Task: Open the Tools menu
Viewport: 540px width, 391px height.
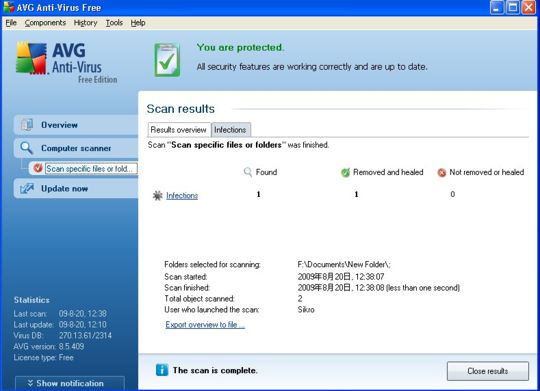Action: pyautogui.click(x=114, y=23)
